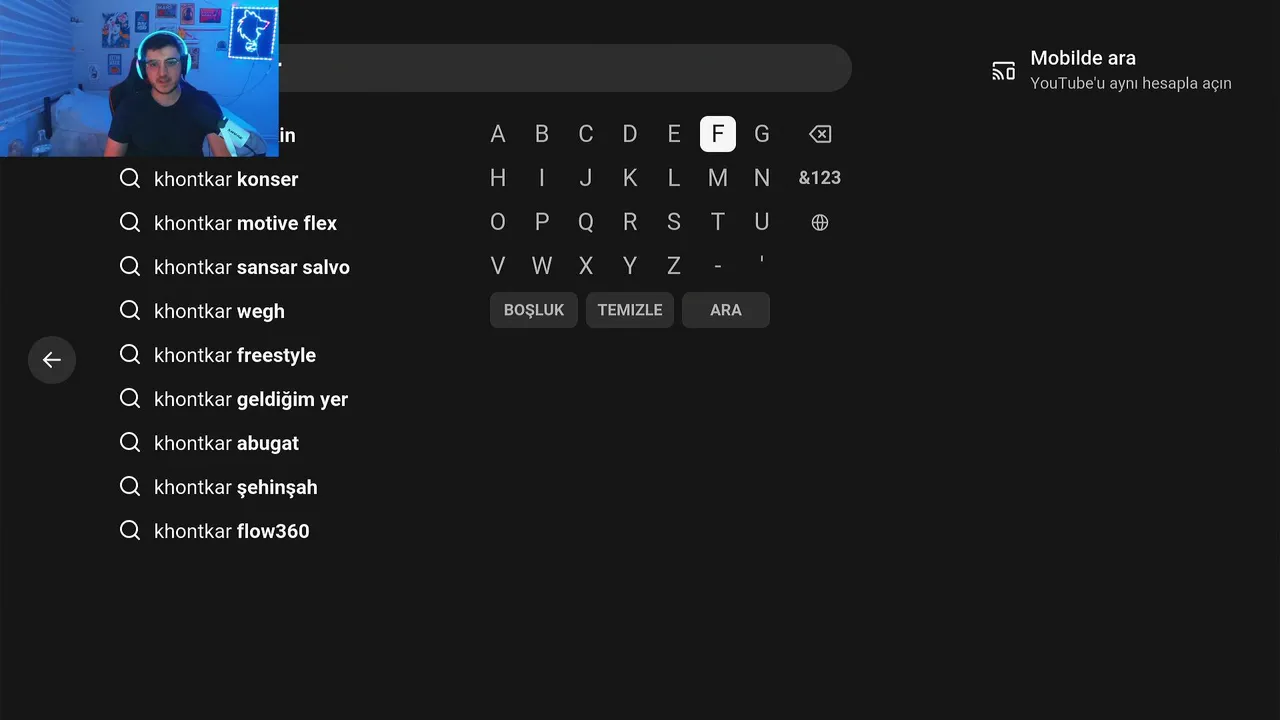Click the backspace delete key icon

point(820,134)
